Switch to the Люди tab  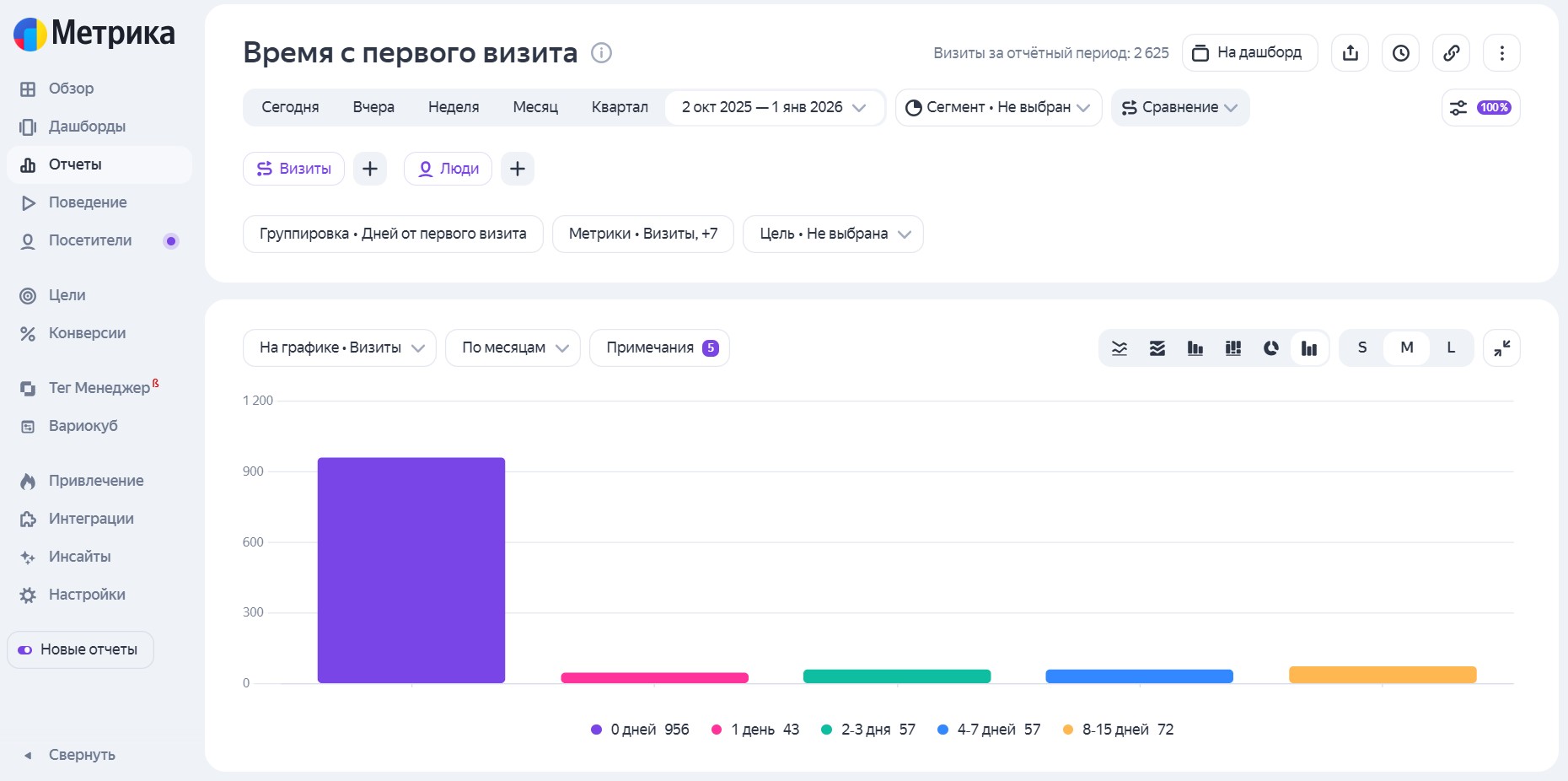point(448,169)
